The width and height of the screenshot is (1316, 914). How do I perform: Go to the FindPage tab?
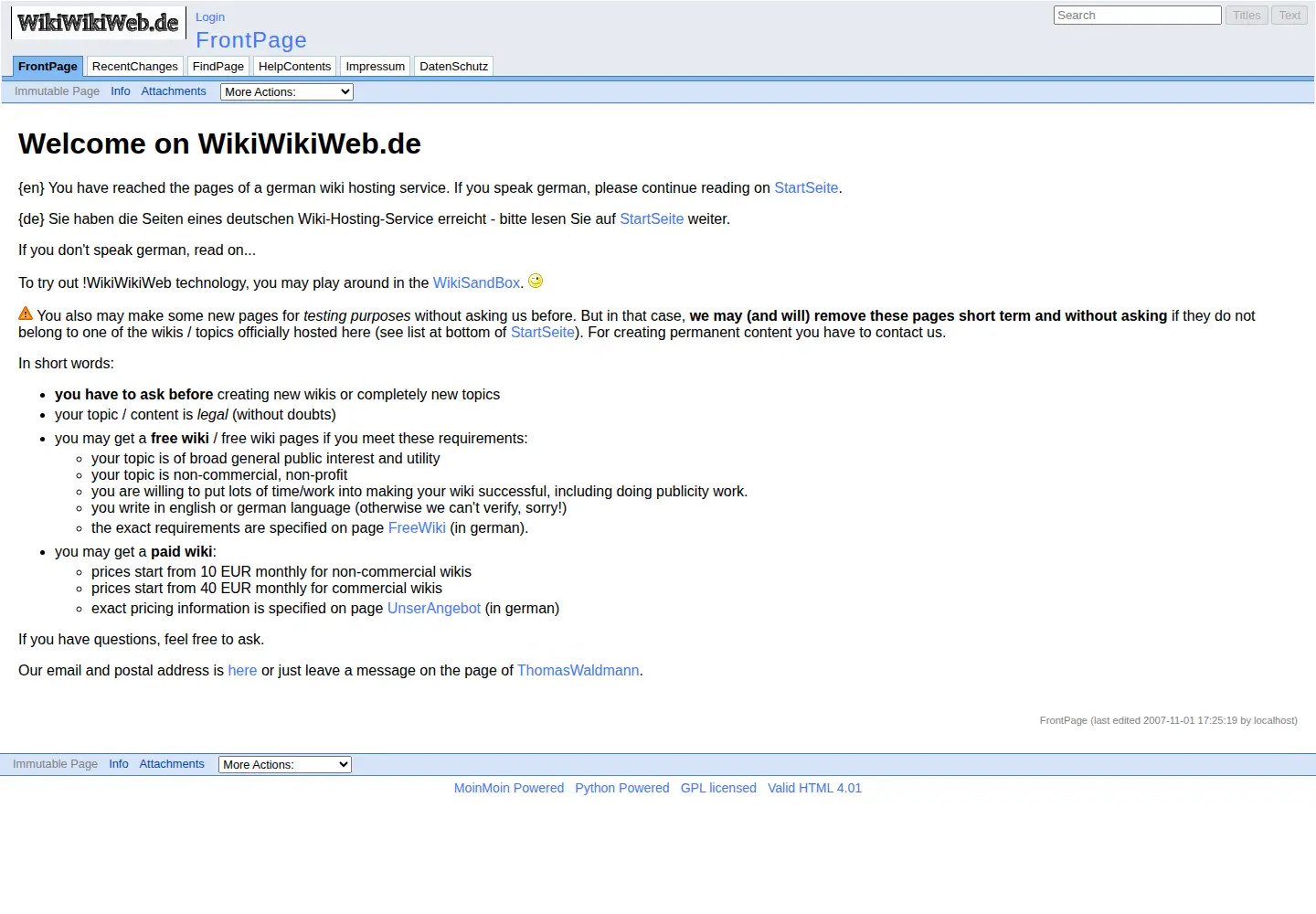coord(218,66)
